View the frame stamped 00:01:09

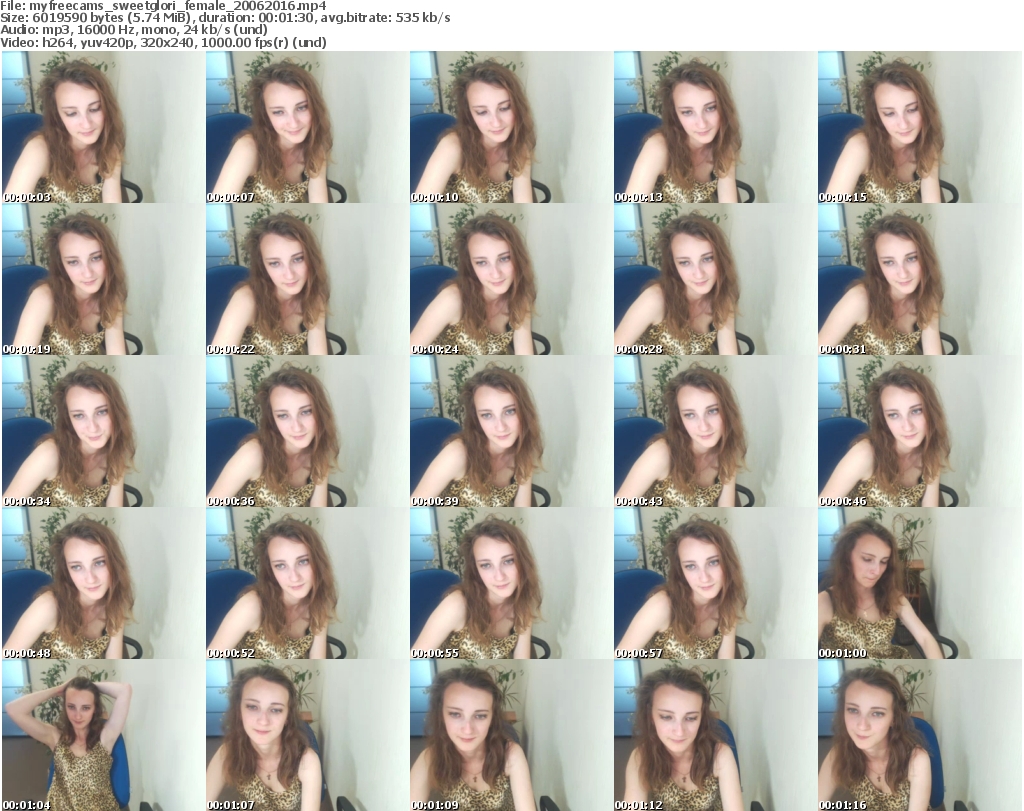coord(511,735)
